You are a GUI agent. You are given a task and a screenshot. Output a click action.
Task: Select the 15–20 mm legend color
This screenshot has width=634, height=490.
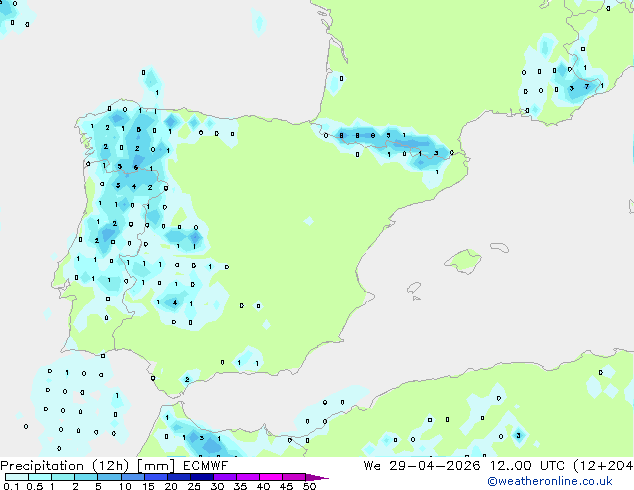pyautogui.click(x=155, y=477)
